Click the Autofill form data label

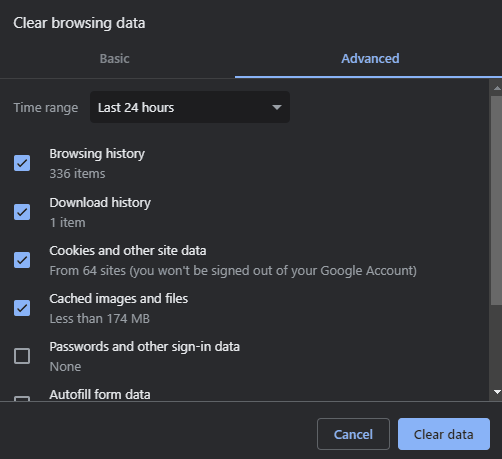point(100,395)
